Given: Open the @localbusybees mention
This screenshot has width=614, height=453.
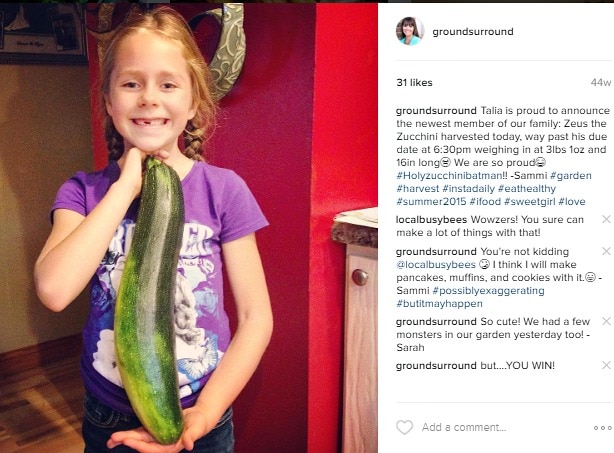Looking at the screenshot, I should (x=436, y=265).
